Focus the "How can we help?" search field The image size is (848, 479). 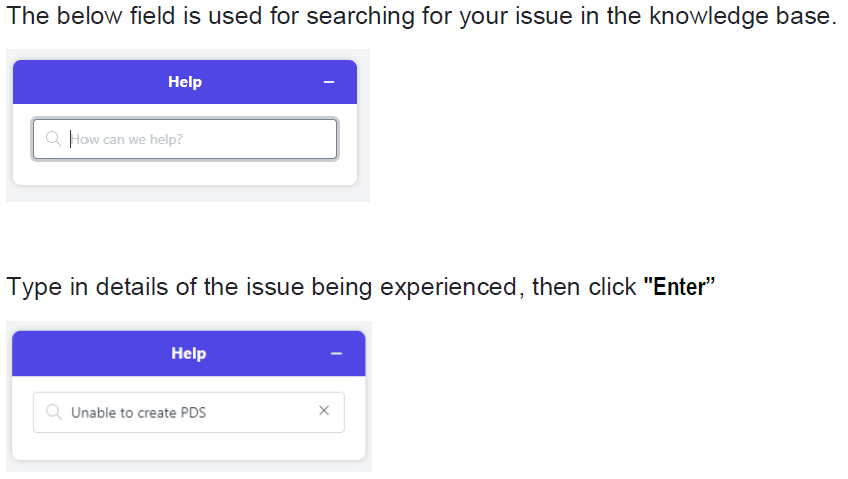pos(185,139)
